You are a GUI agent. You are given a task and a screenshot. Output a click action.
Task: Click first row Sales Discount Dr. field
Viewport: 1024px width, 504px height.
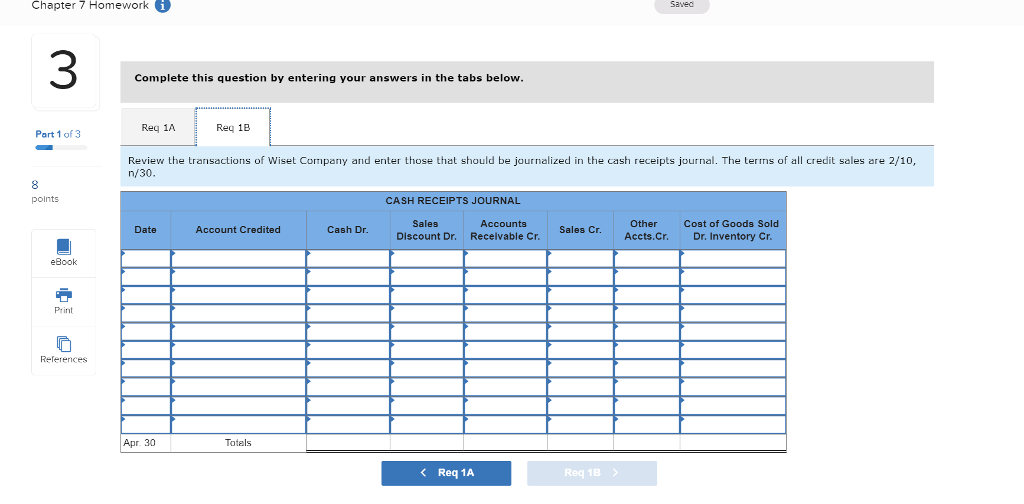coord(427,259)
